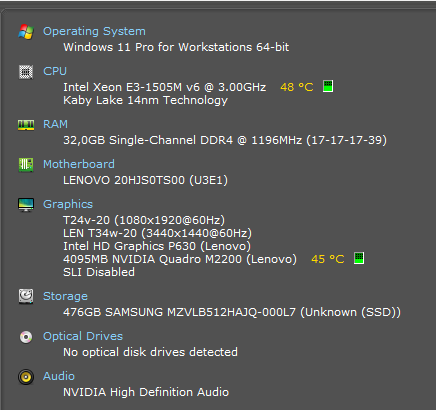Viewport: 436px width, 410px height.
Task: Click the disc Optical Drives icon
Action: point(26,337)
